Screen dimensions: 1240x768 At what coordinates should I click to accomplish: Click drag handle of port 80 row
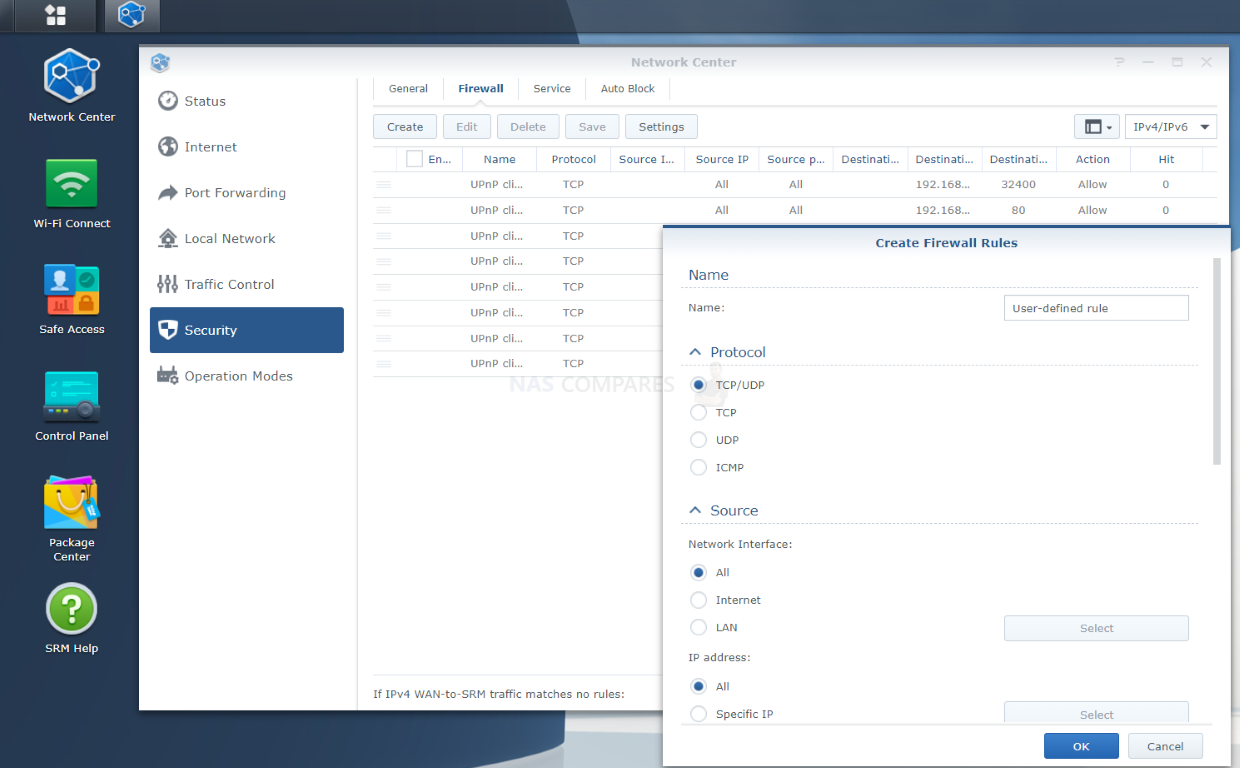coord(384,211)
